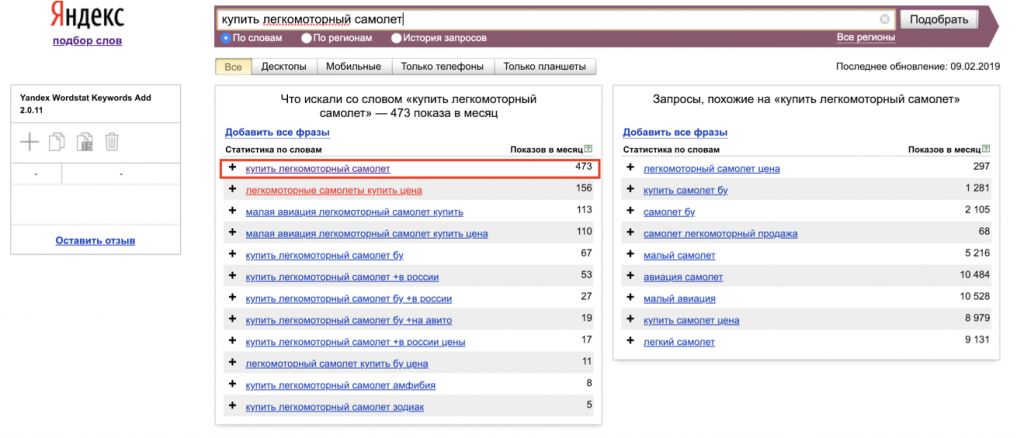Add 'купить легкомоторный самолет бу +на авито' via plus
Screen dimensions: 1024x438
point(232,319)
